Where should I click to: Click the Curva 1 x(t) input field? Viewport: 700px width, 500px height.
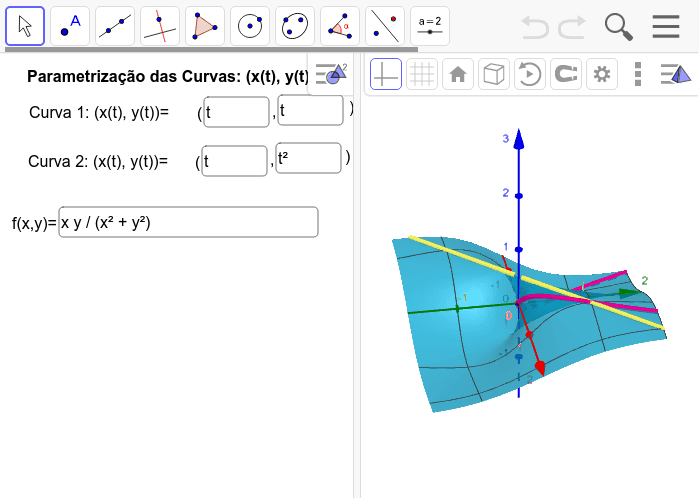(x=237, y=112)
